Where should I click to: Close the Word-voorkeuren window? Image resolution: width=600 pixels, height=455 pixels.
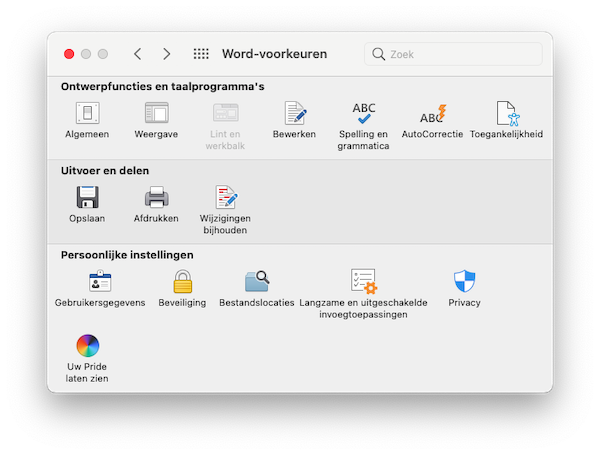pos(69,54)
